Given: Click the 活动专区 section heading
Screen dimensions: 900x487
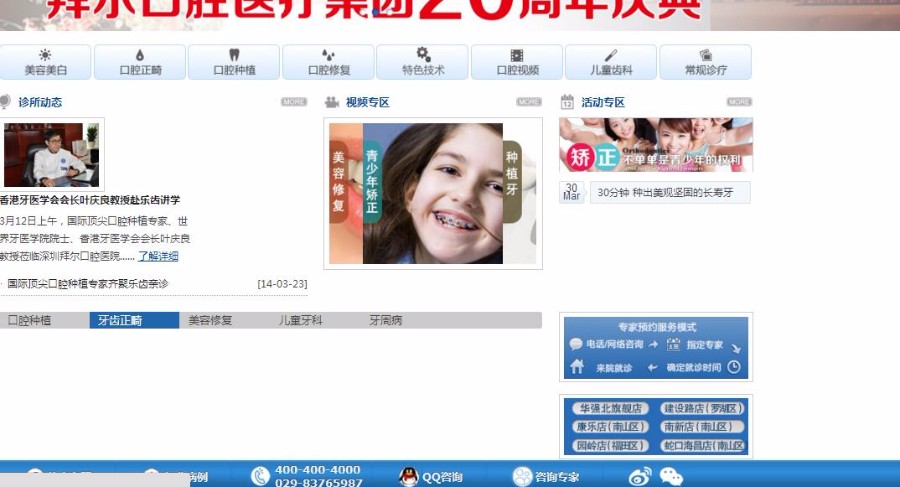Looking at the screenshot, I should pyautogui.click(x=603, y=102).
